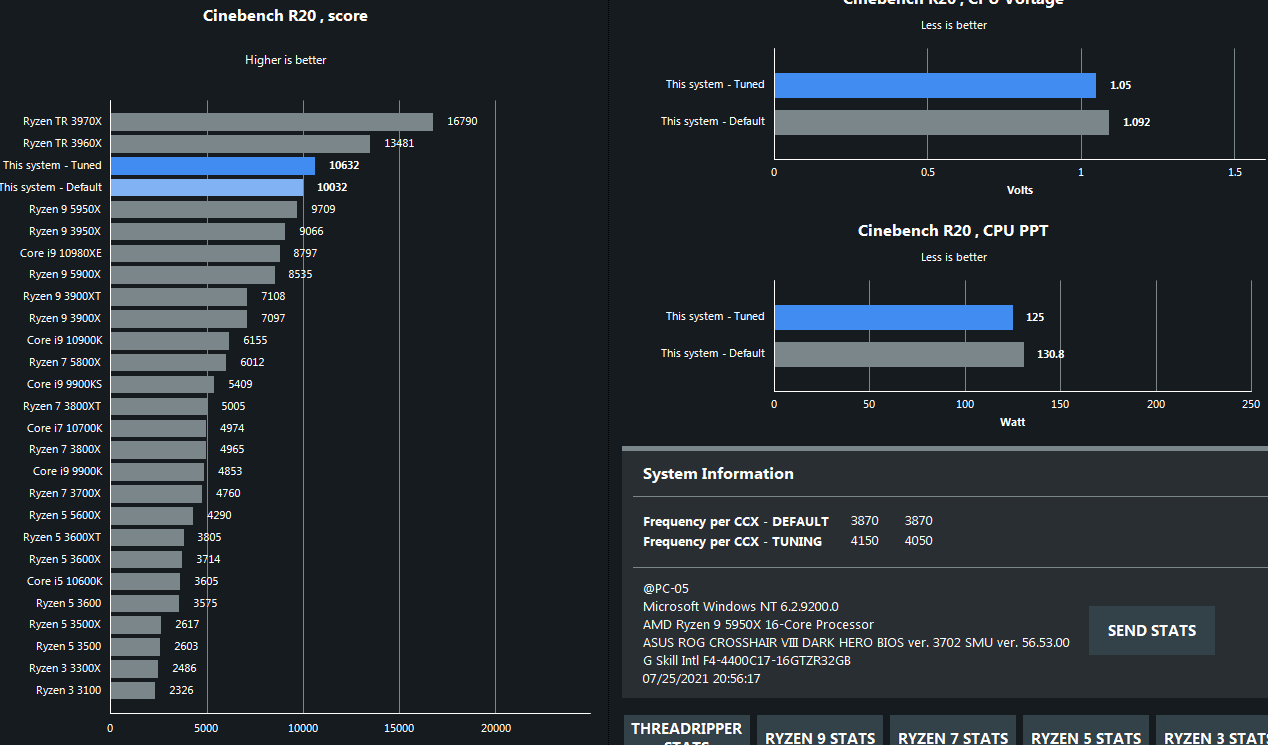This screenshot has width=1268, height=745.
Task: Click the SEND STATS button
Action: coord(1151,631)
